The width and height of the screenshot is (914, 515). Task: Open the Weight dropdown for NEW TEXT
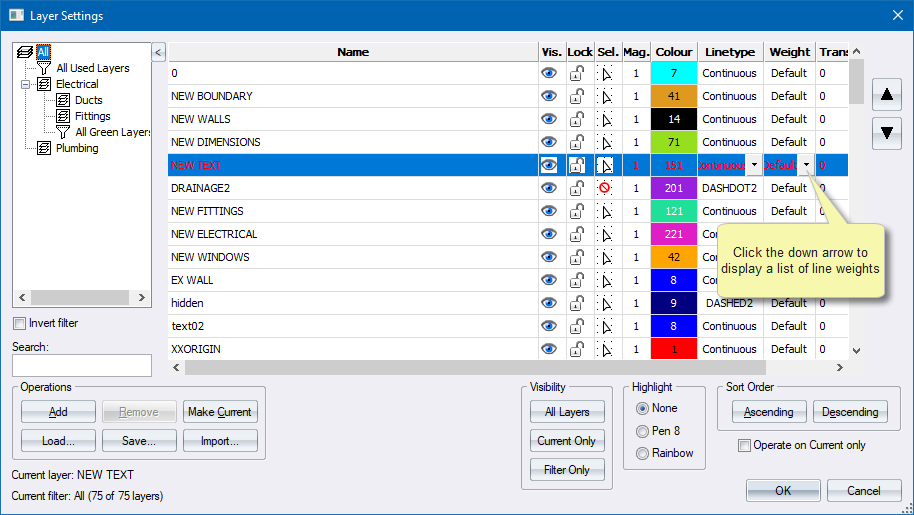[x=806, y=166]
